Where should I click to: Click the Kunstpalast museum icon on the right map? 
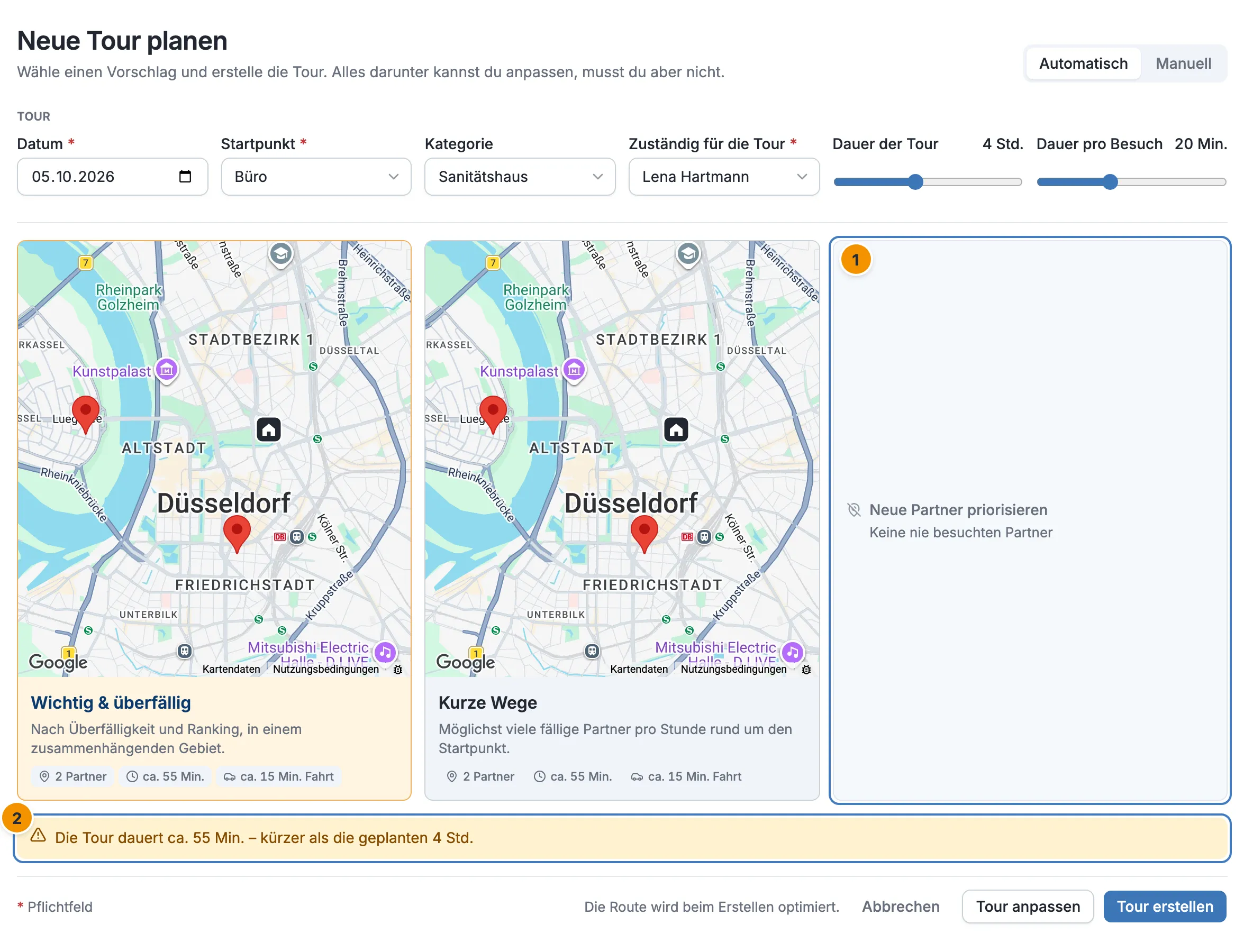tap(574, 371)
